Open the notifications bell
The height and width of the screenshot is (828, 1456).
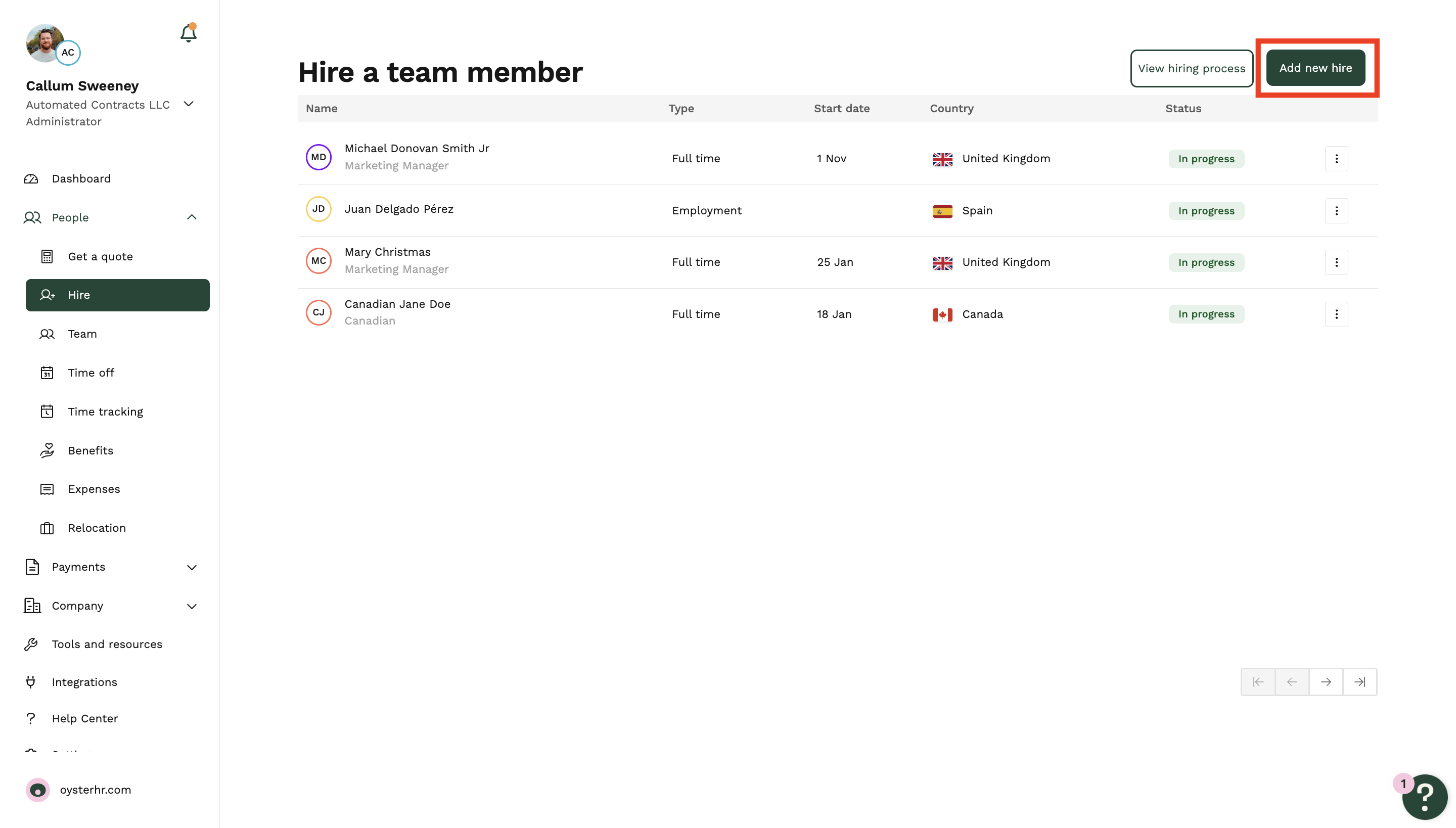[188, 33]
